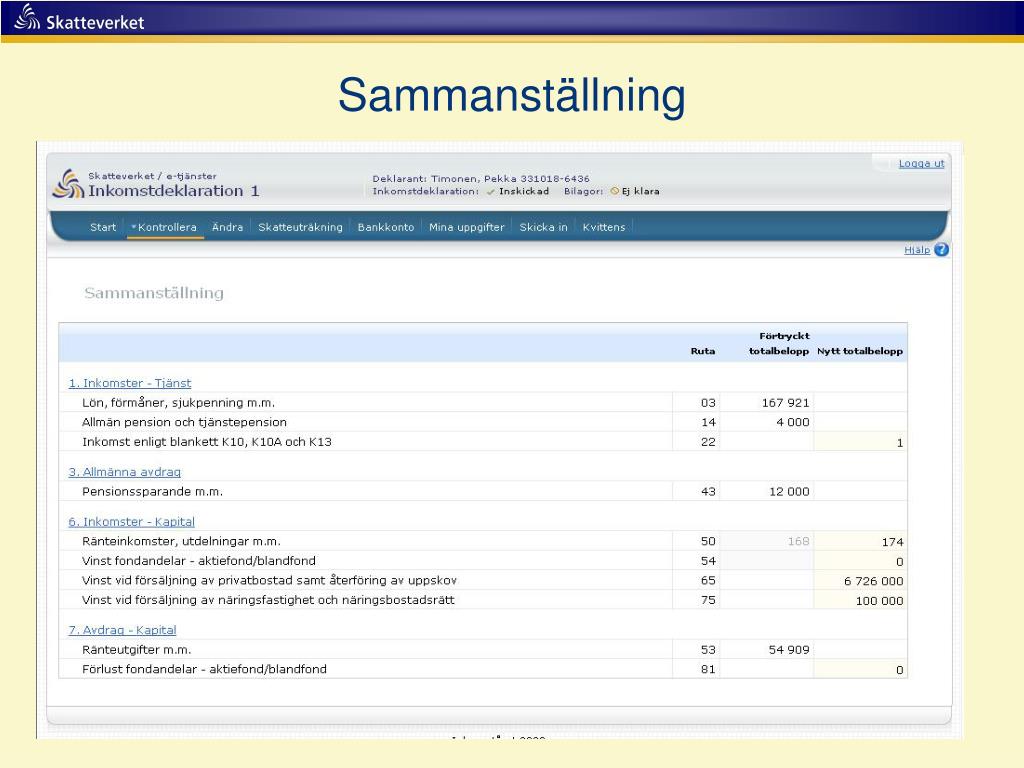Switch to the Ändra tab
The image size is (1024, 768).
pos(227,227)
